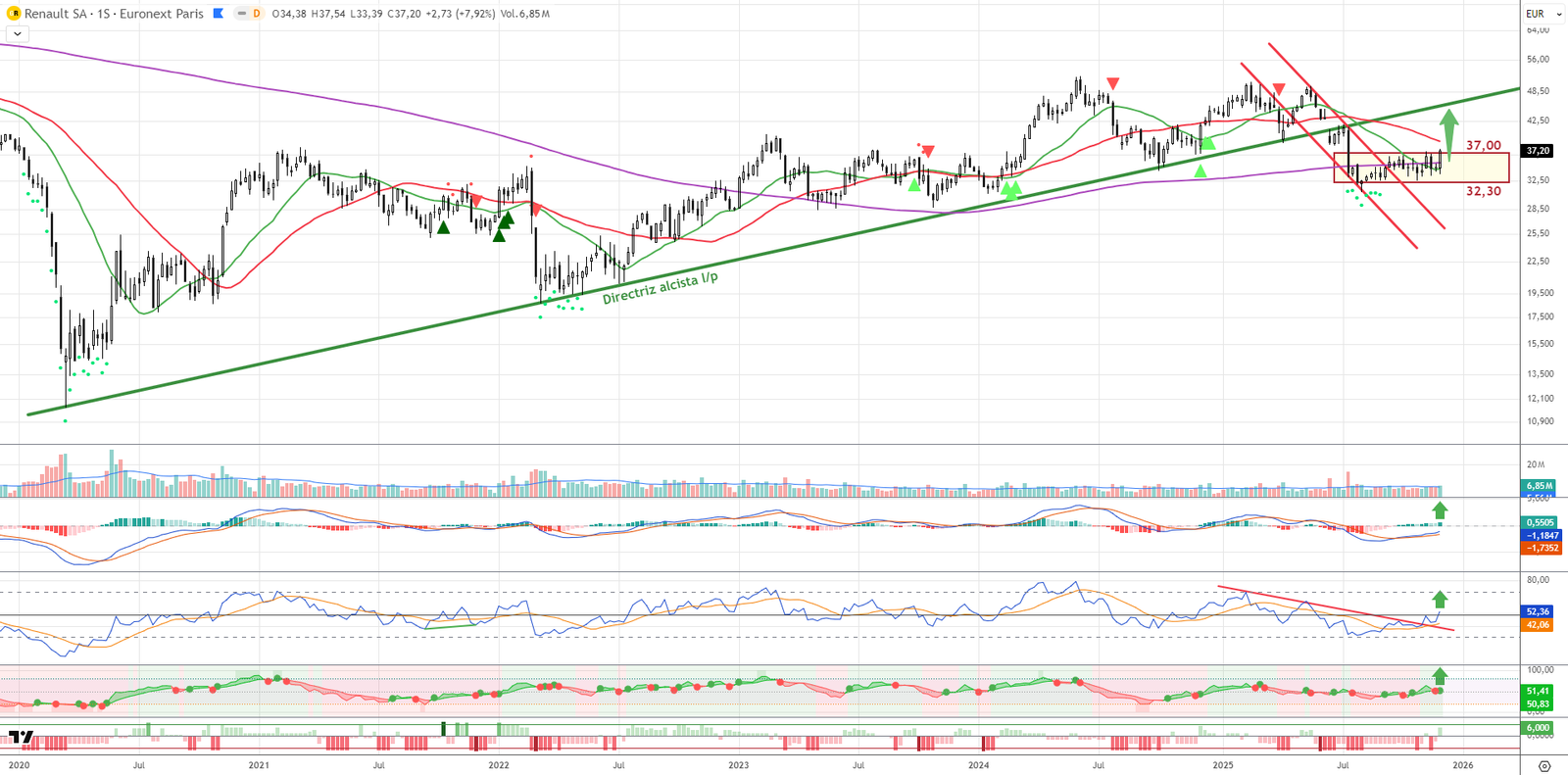This screenshot has width=1568, height=775.
Task: Click the 52,36 RSI value label
Action: (1538, 611)
